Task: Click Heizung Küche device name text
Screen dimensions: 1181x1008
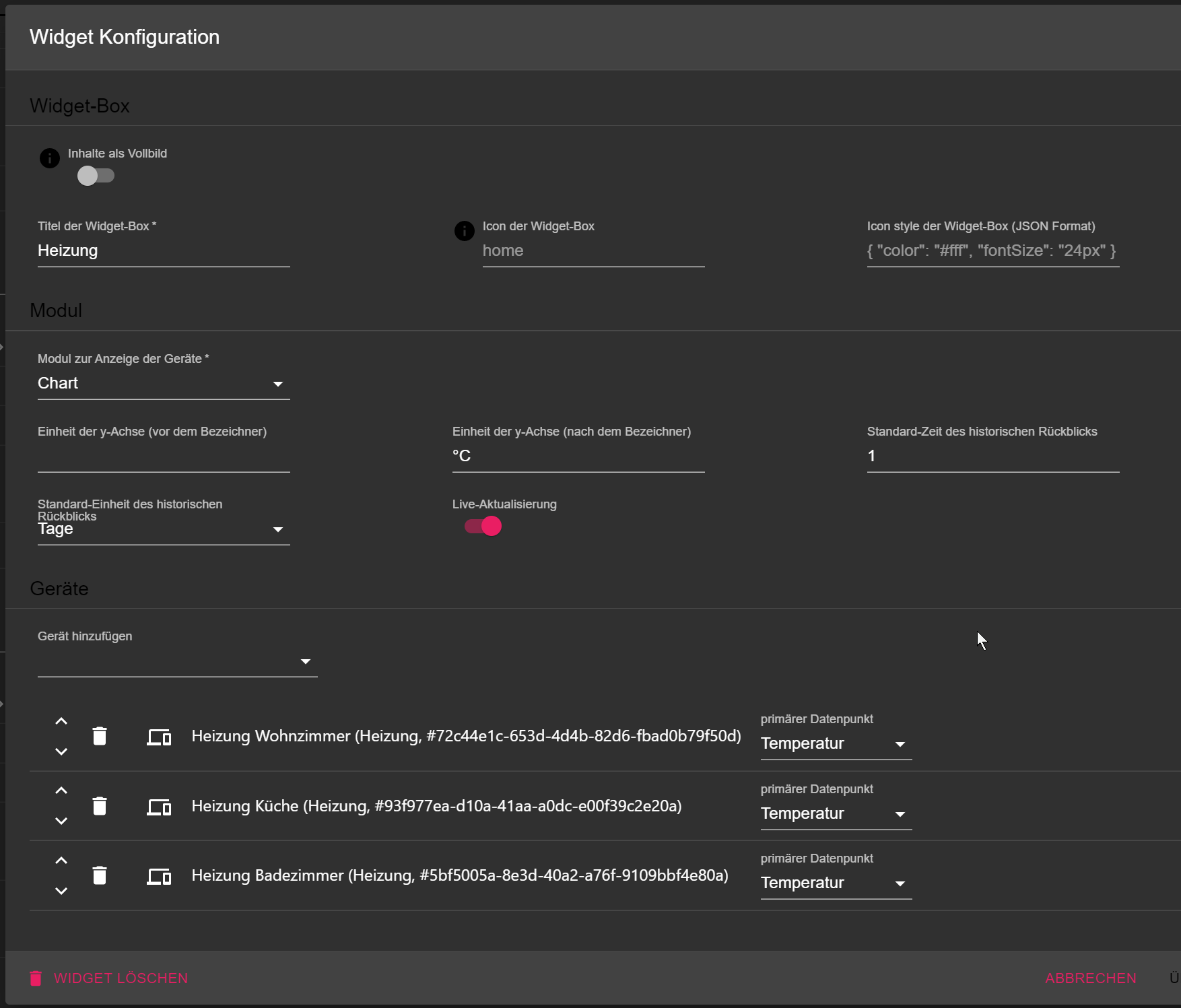Action: (x=436, y=806)
